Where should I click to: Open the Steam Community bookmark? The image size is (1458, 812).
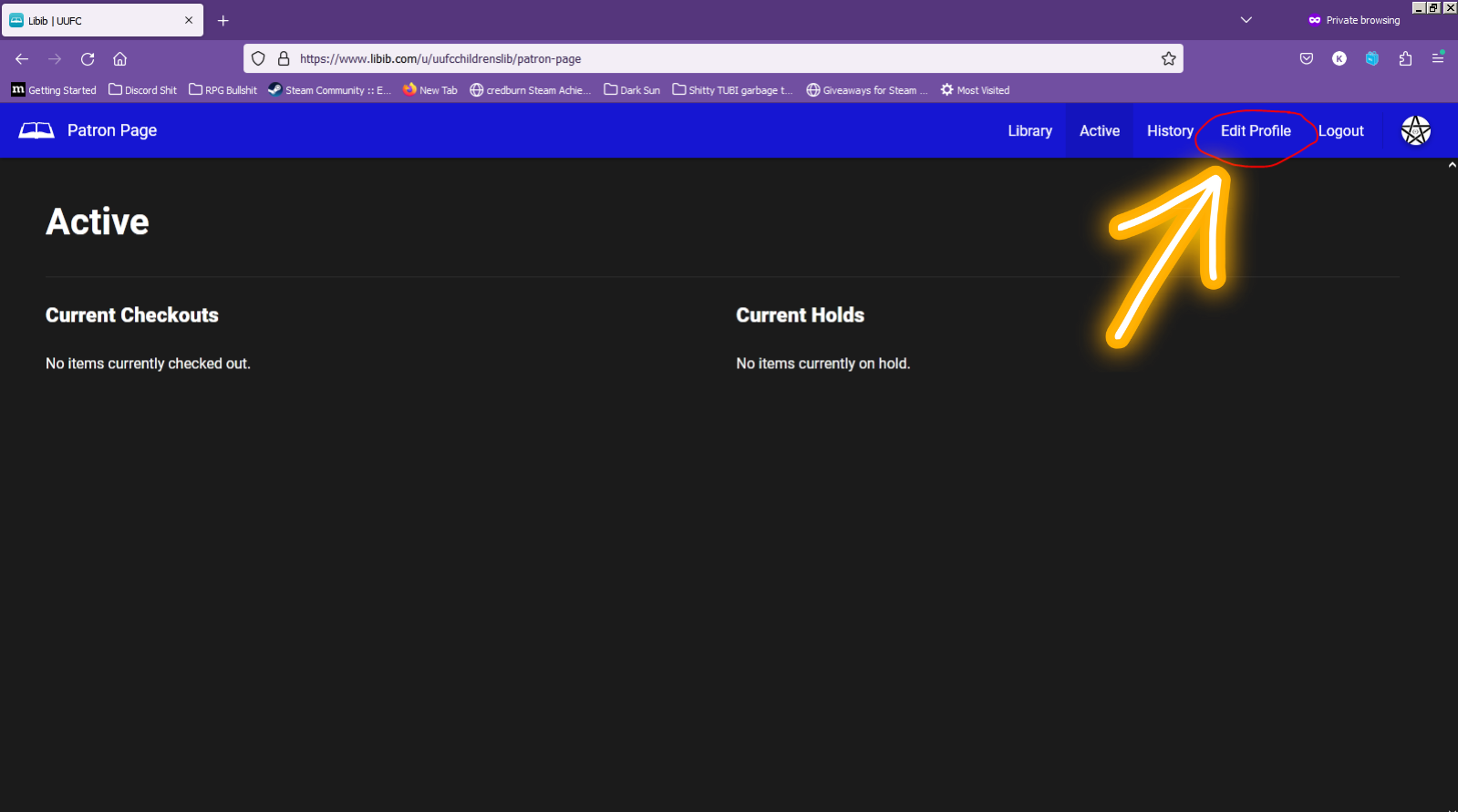[329, 90]
